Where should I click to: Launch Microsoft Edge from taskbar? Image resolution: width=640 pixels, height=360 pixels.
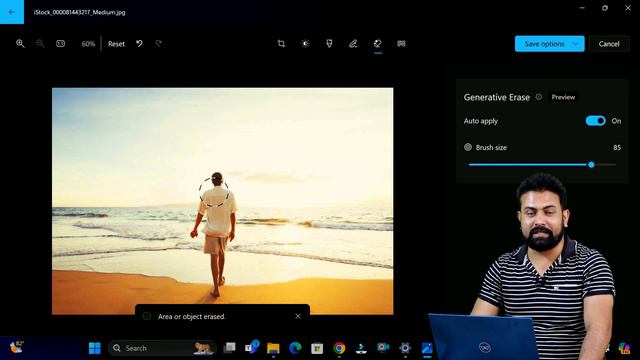295,348
